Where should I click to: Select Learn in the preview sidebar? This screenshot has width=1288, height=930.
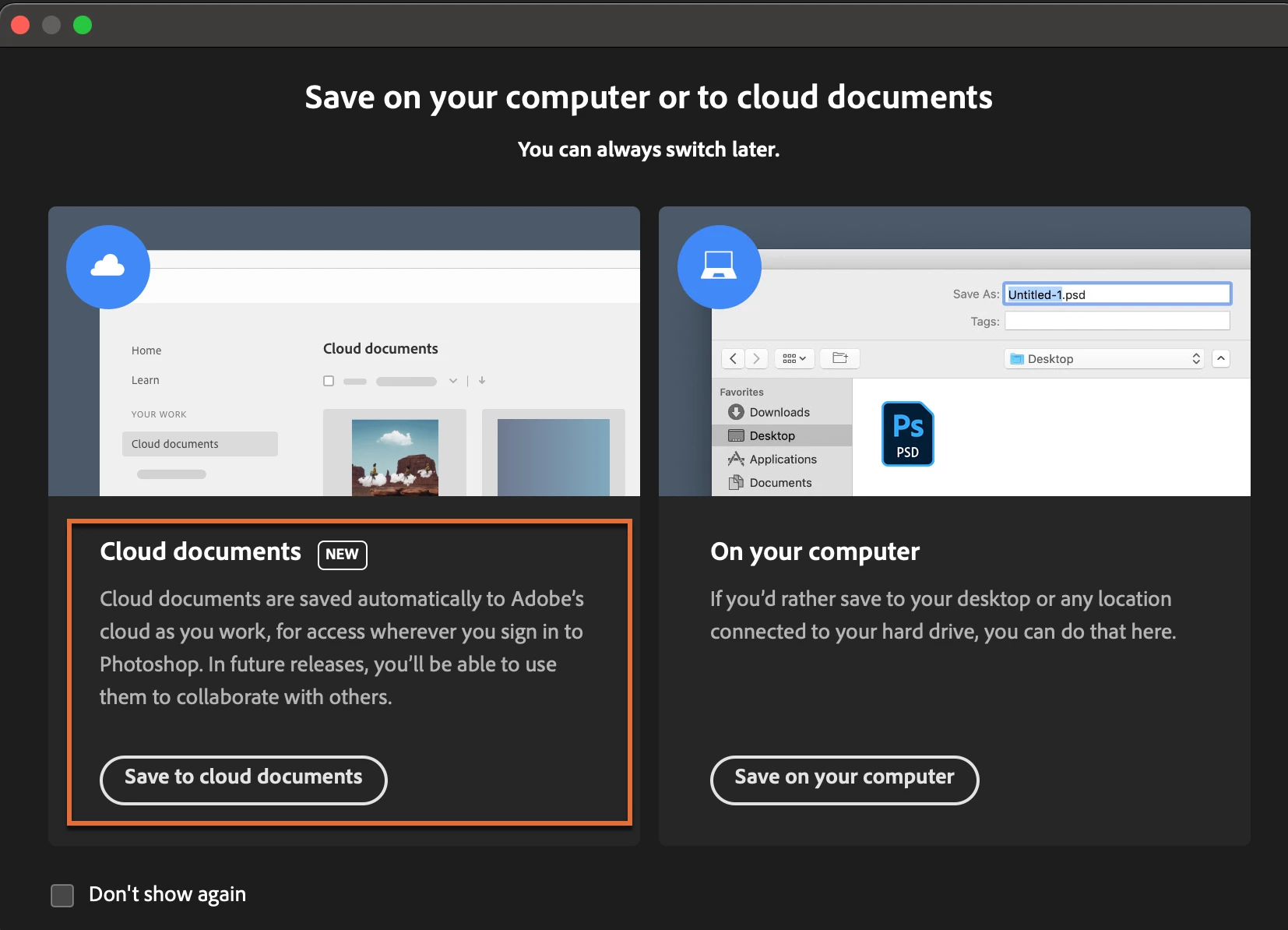point(146,380)
